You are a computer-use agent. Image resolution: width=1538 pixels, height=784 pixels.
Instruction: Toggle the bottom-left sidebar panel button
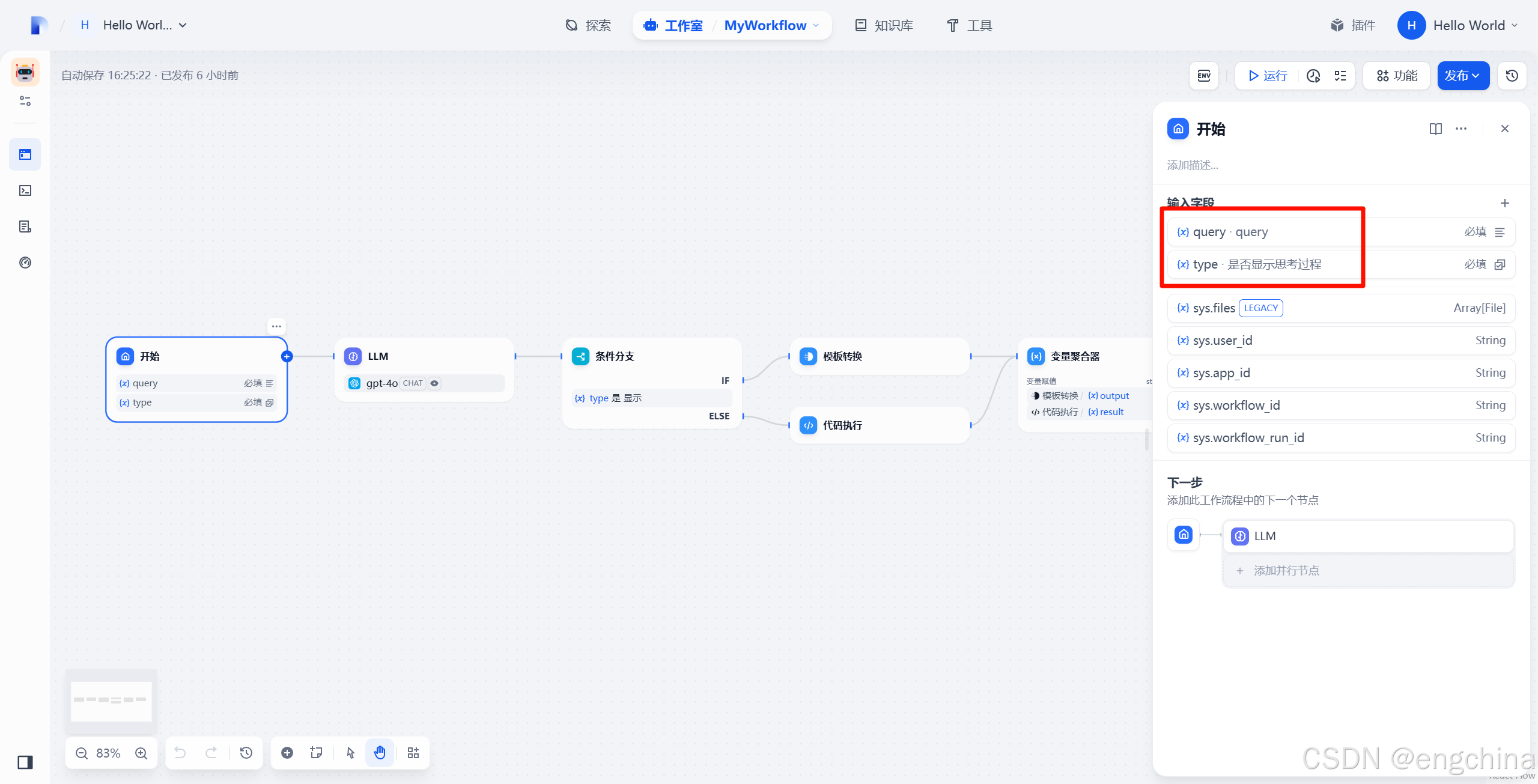point(25,762)
